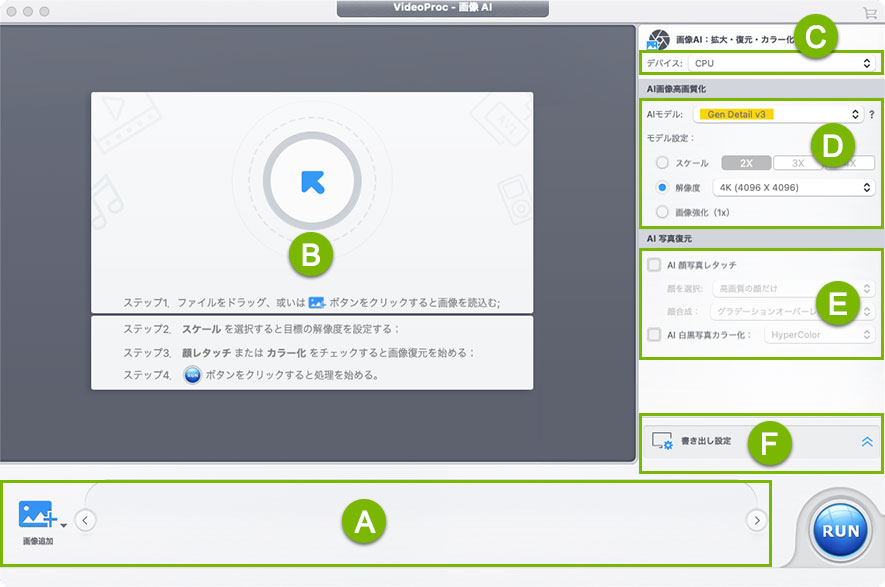
Task: Click the question mark help beside AIモデル
Action: tap(872, 115)
